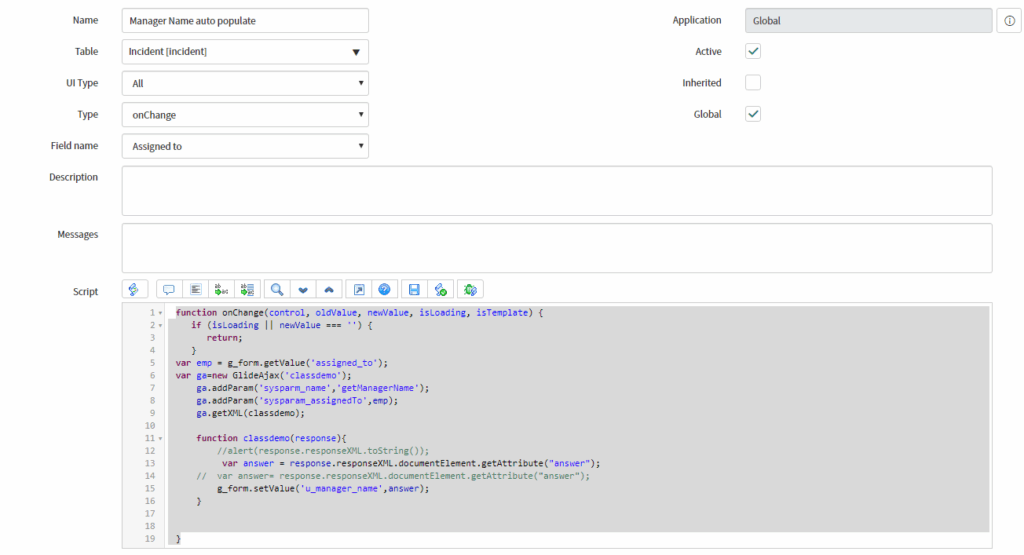Click the read-only Application field showing Global
The height and width of the screenshot is (555, 1024).
tap(869, 21)
